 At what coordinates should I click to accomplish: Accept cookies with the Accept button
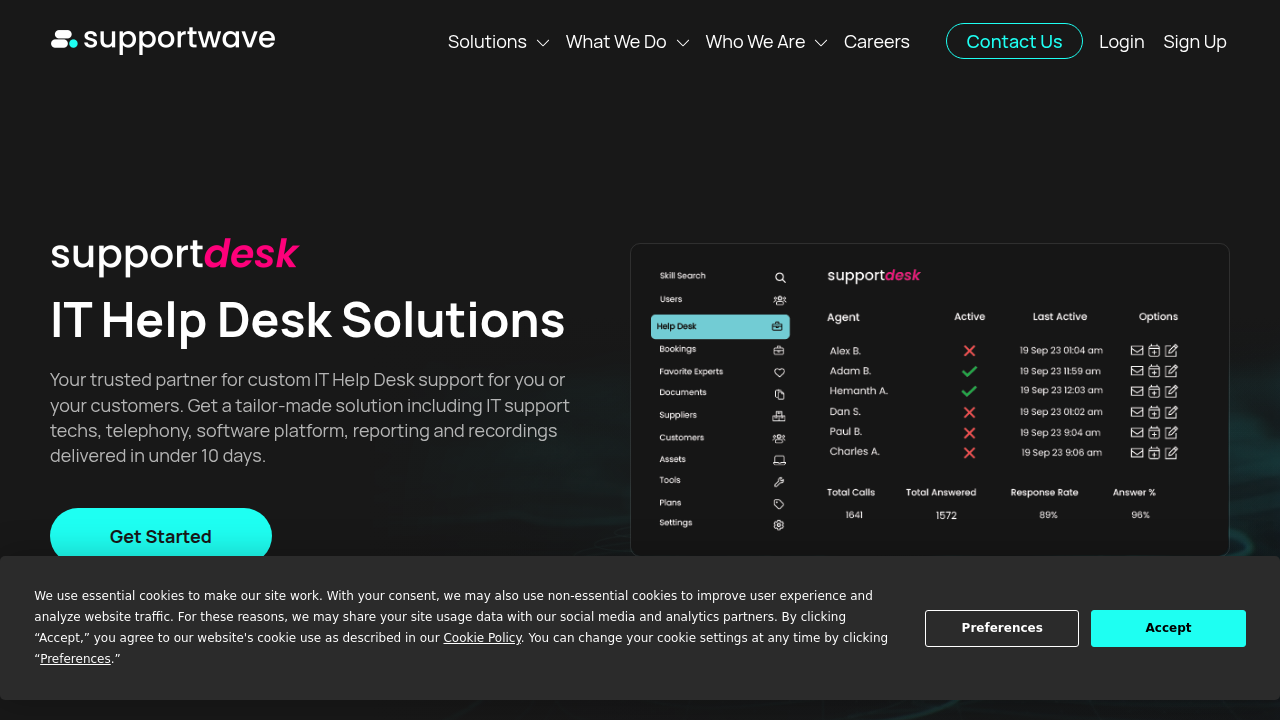coord(1168,628)
